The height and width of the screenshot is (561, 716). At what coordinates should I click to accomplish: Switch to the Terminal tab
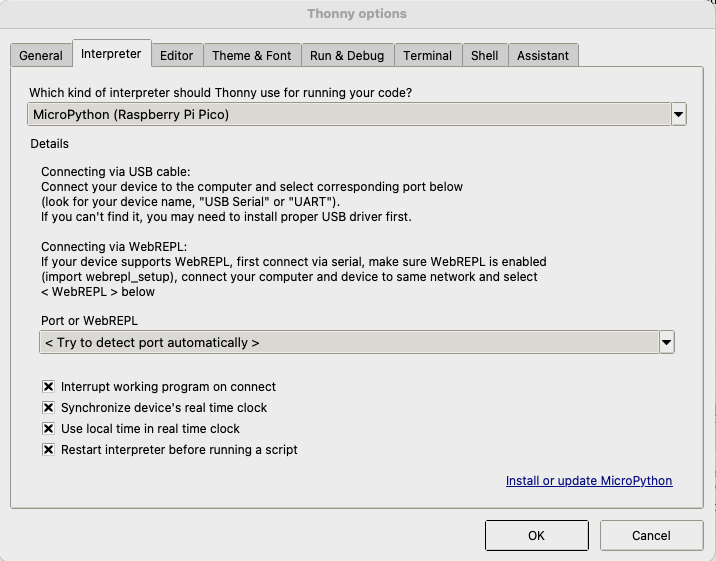click(x=428, y=56)
